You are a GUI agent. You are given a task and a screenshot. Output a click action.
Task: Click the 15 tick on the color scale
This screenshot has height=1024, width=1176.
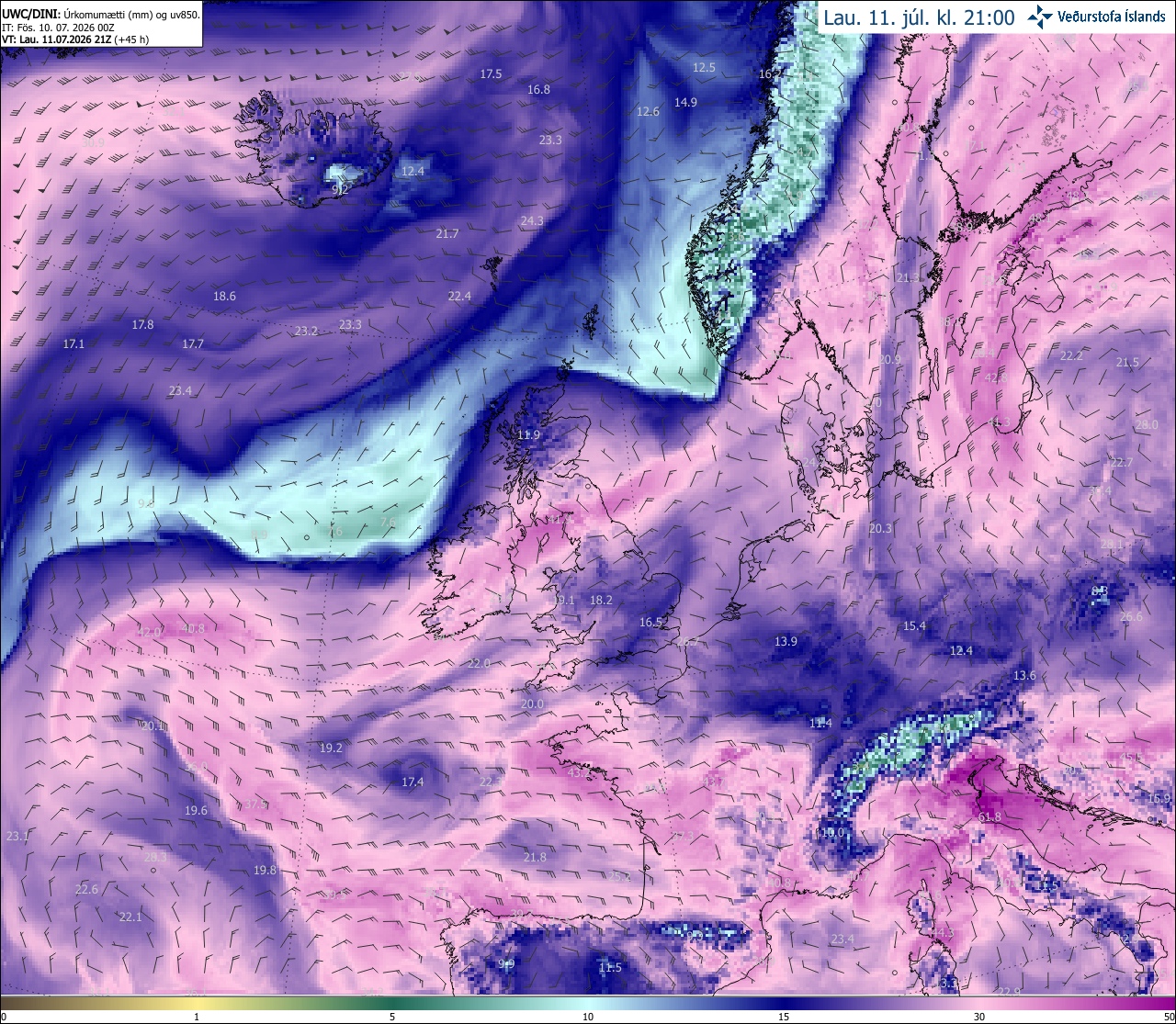click(x=784, y=1016)
